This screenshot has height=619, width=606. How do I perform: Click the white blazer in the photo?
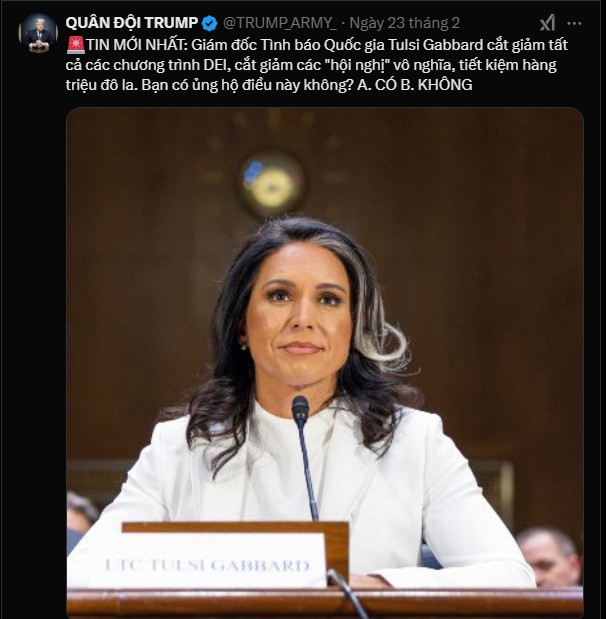[300, 493]
